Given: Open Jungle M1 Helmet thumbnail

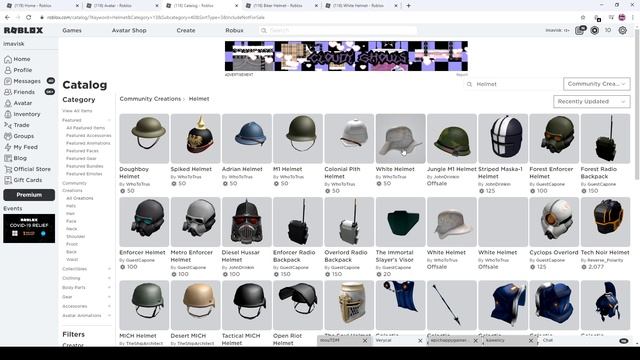Looking at the screenshot, I should (x=452, y=139).
